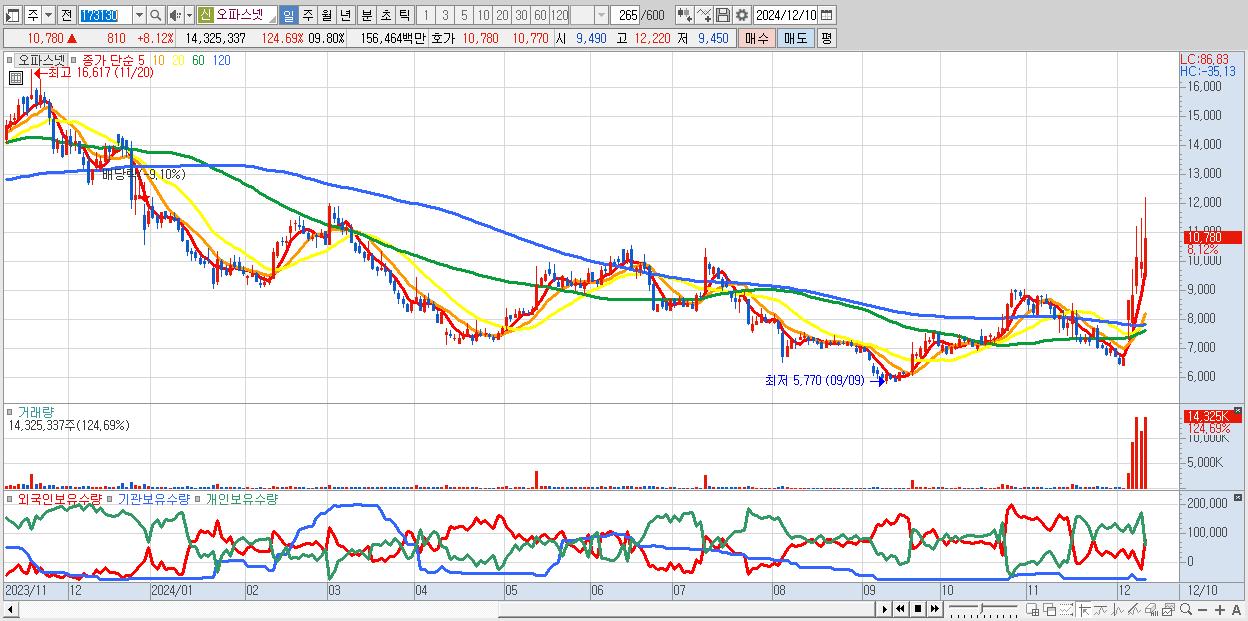Click the dashed range selection icon at bottom
This screenshot has height=621, width=1248.
click(1066, 609)
